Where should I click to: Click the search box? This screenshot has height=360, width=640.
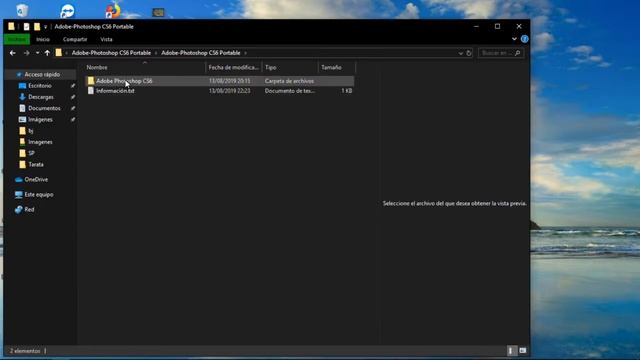click(501, 53)
